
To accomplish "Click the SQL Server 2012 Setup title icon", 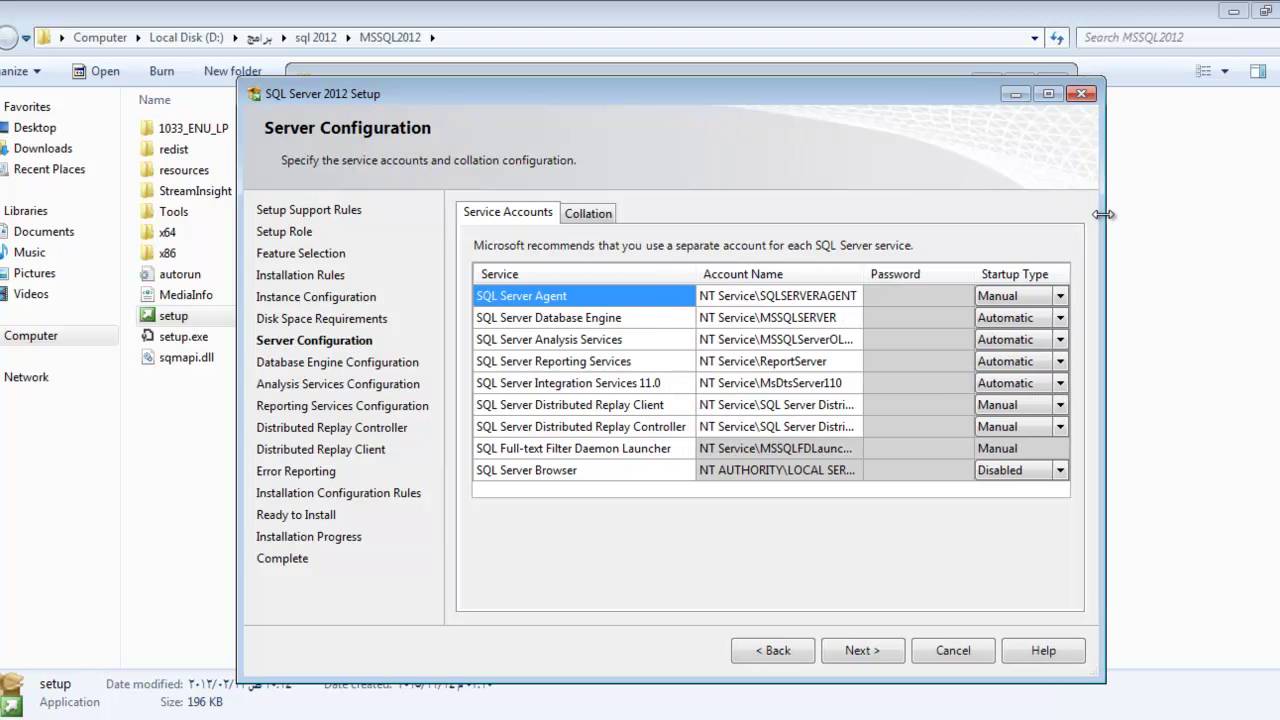I will 255,94.
